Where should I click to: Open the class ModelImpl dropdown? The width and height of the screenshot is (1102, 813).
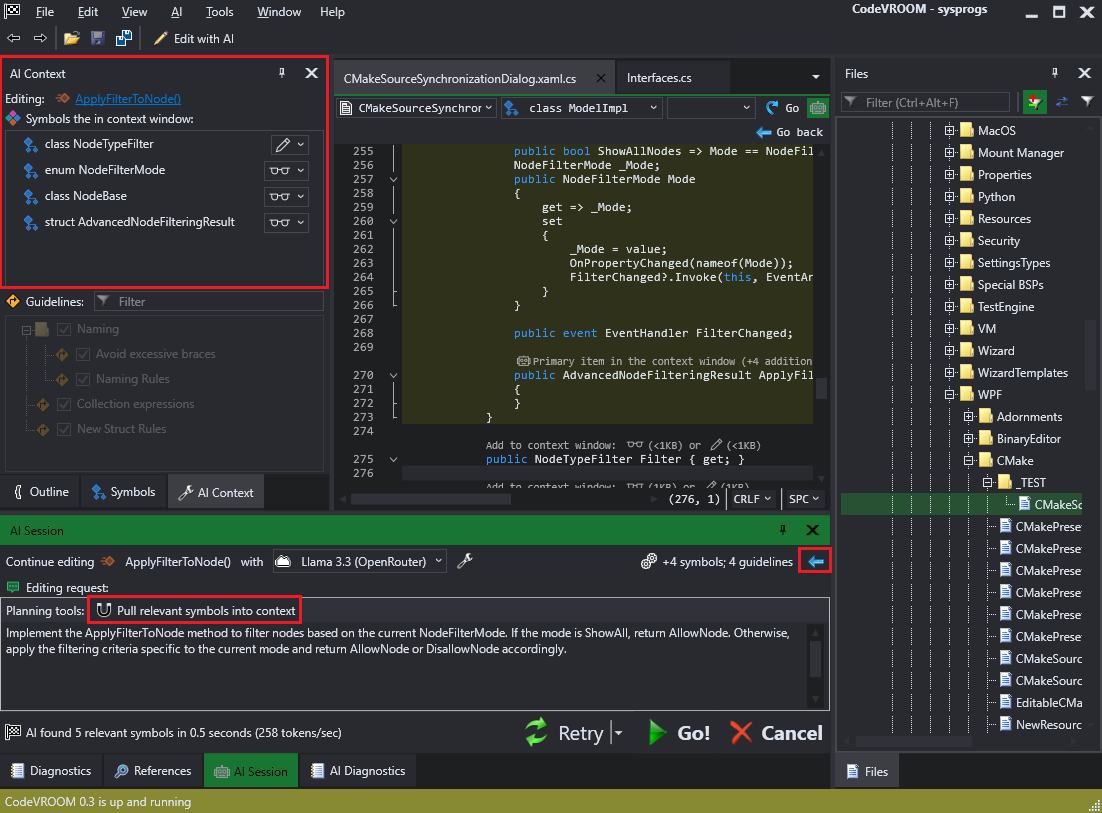coord(582,108)
